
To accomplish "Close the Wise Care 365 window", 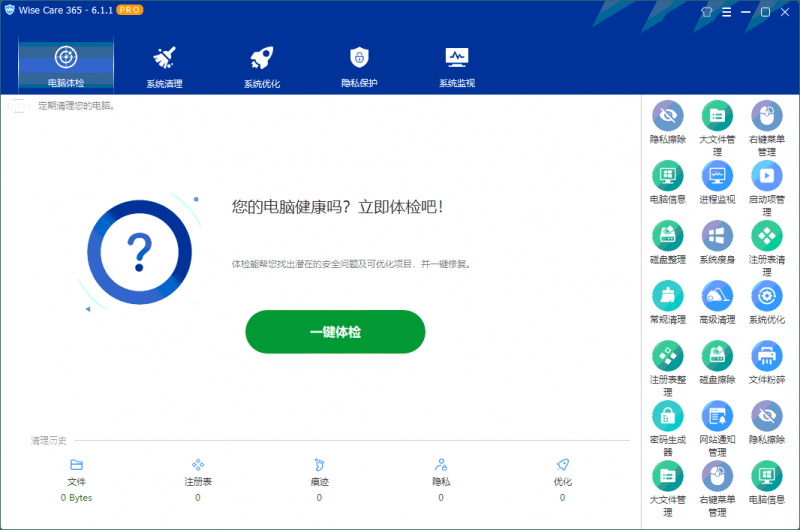I will click(x=785, y=12).
